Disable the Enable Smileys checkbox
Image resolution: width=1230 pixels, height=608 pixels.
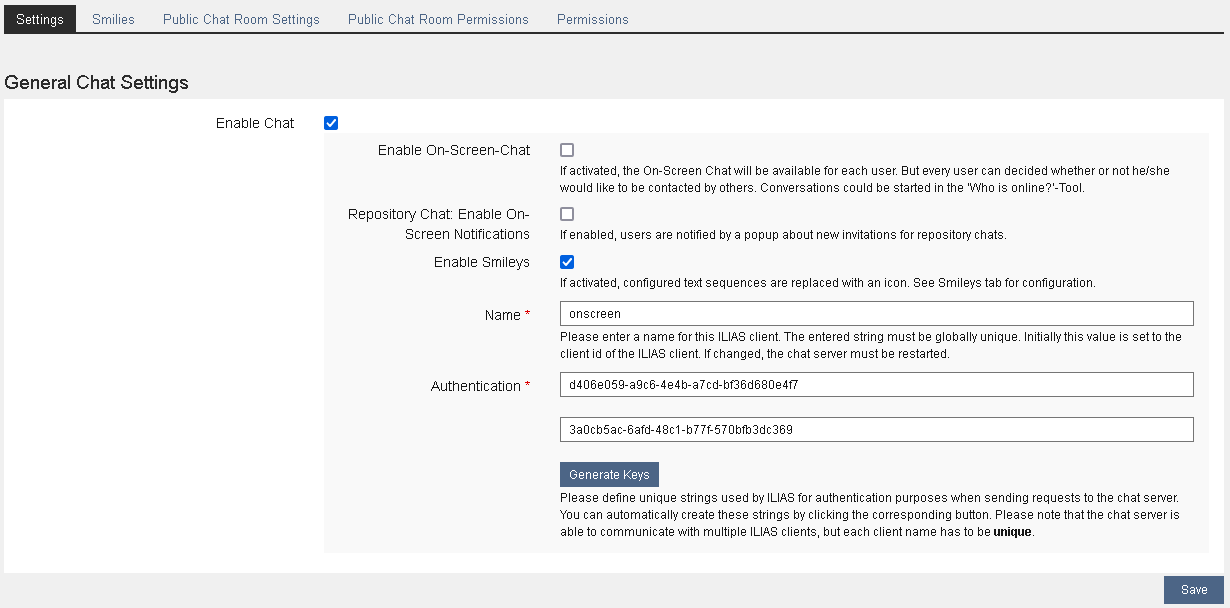(x=567, y=262)
